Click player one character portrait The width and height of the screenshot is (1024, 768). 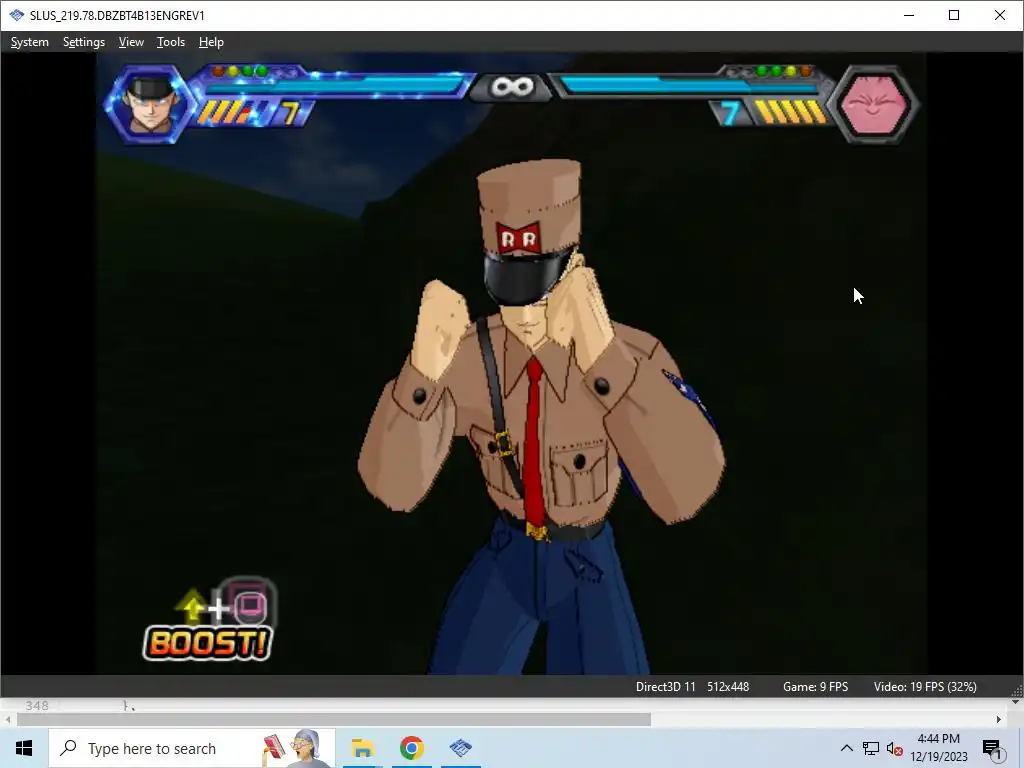(150, 104)
